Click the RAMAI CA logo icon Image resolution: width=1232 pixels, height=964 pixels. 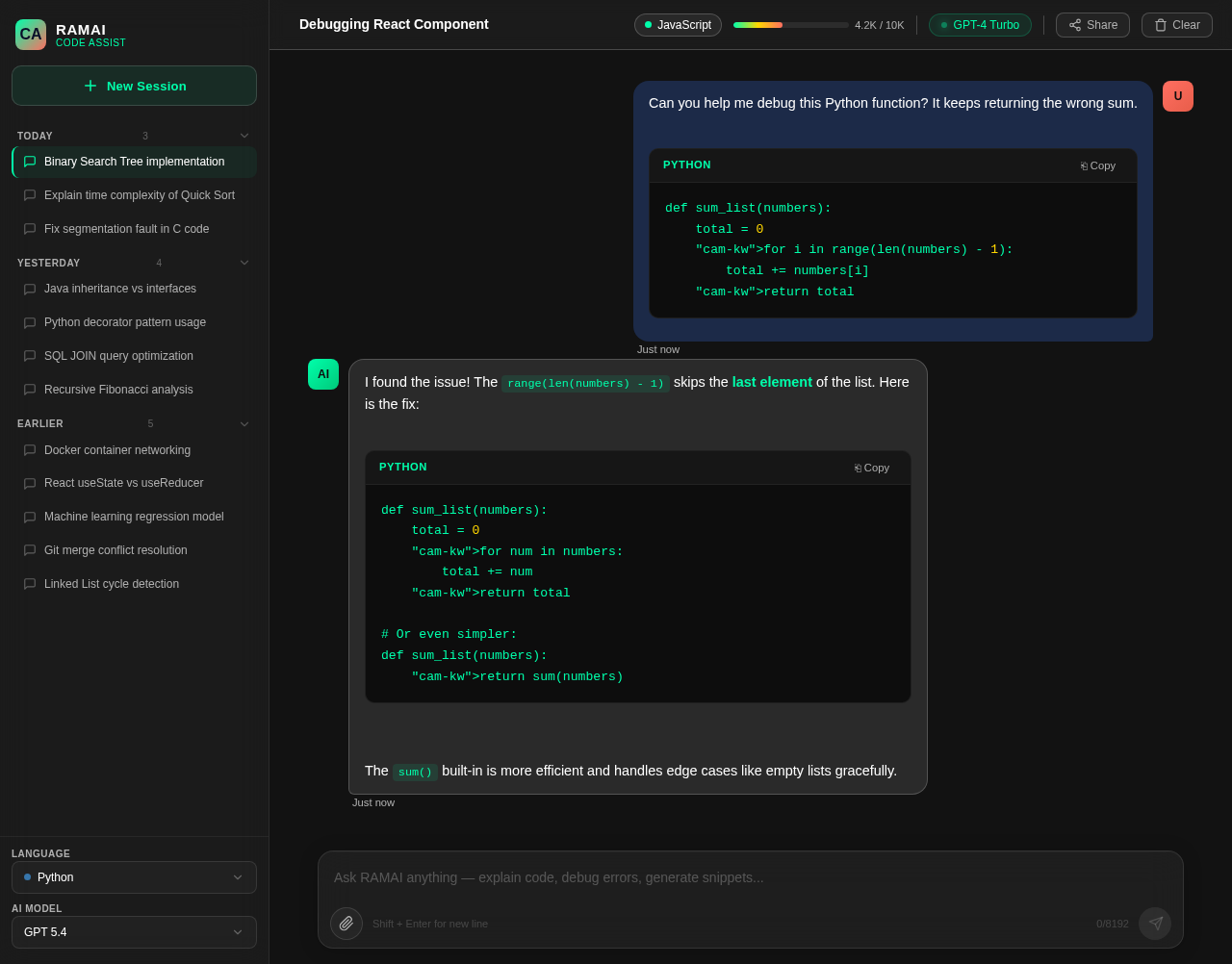[31, 35]
